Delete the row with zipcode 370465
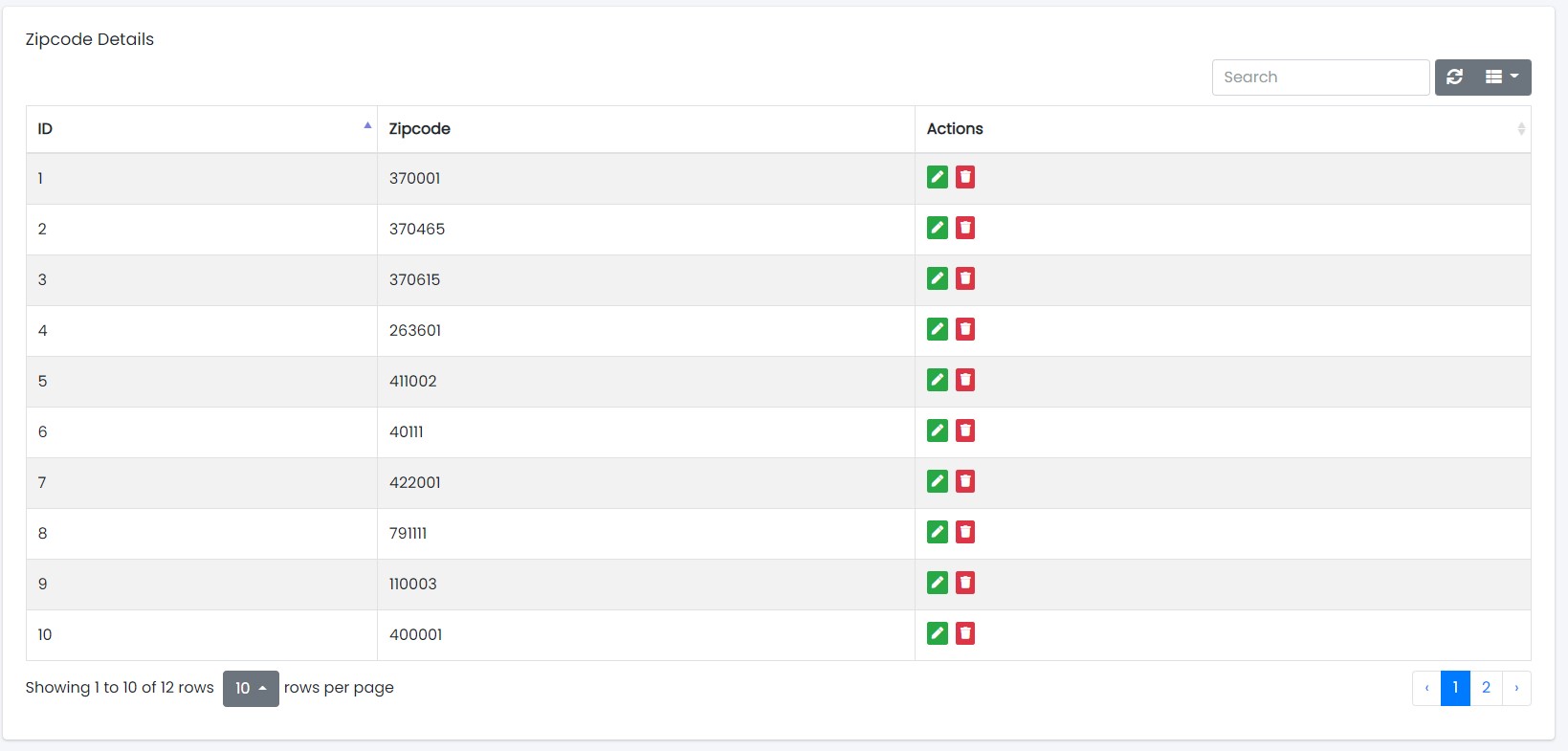 click(x=965, y=228)
